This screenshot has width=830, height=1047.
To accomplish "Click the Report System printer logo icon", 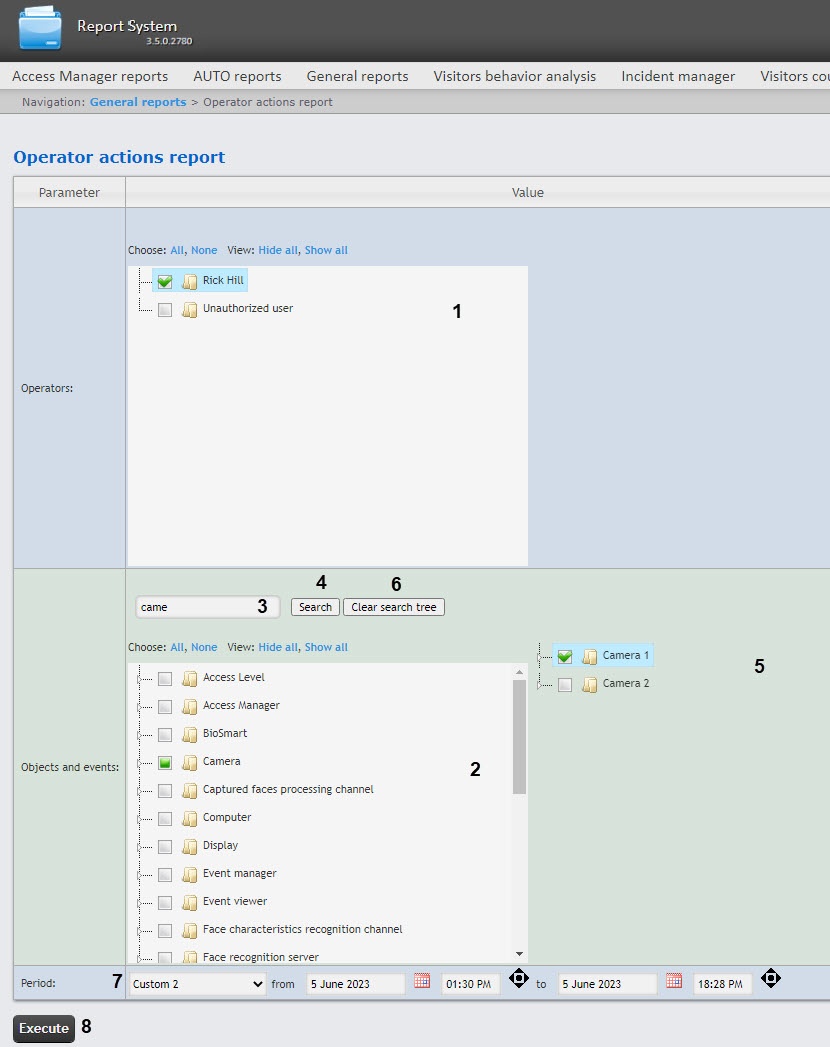I will pos(40,29).
